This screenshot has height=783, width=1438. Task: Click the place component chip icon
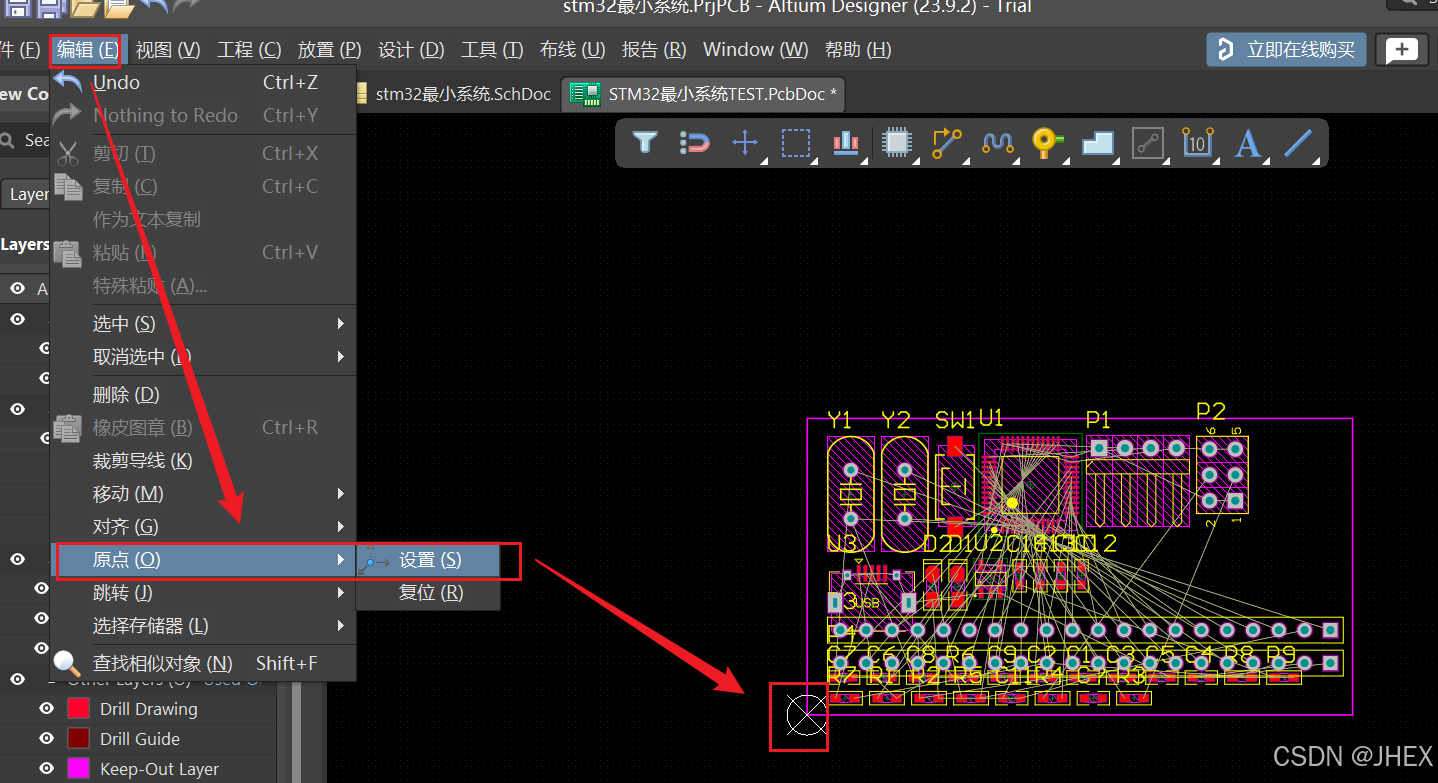897,143
